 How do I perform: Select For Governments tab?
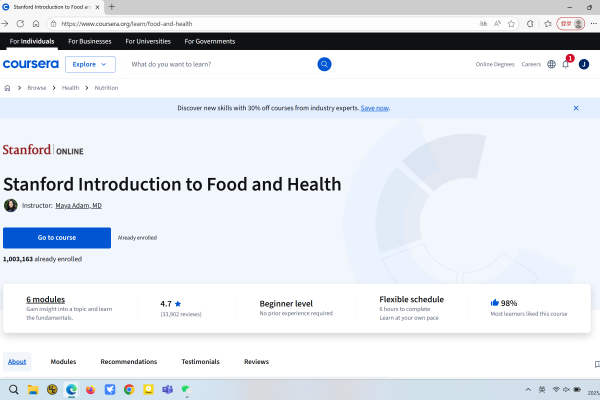pyautogui.click(x=210, y=41)
